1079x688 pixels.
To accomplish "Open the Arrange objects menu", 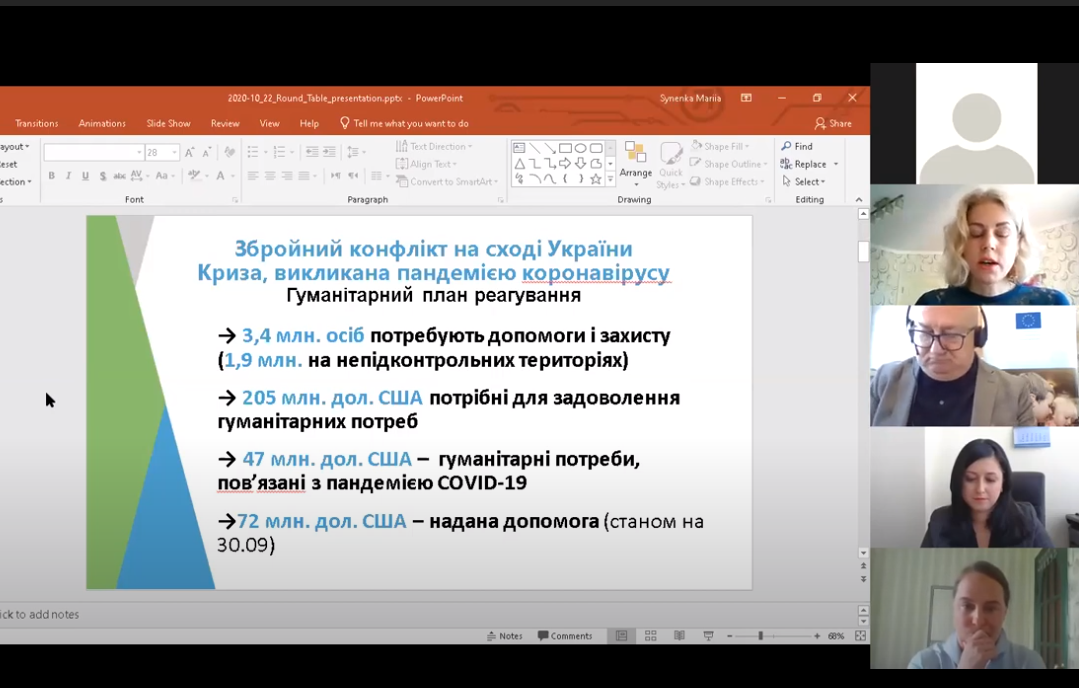I will click(x=635, y=162).
